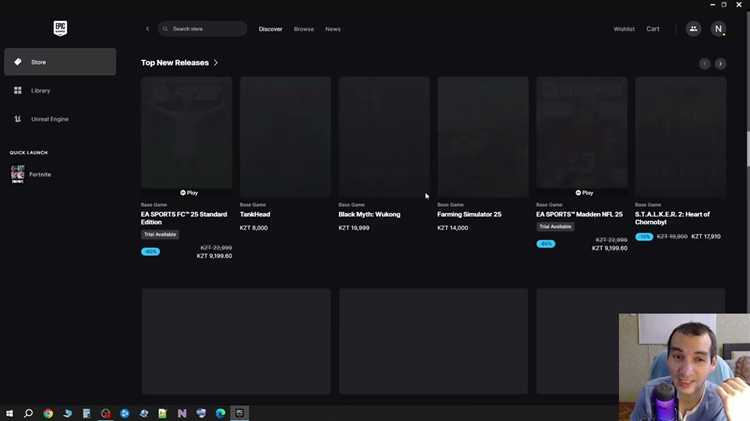The height and width of the screenshot is (421, 750).
Task: Expand Top New Releases heading arrow
Action: coord(216,63)
